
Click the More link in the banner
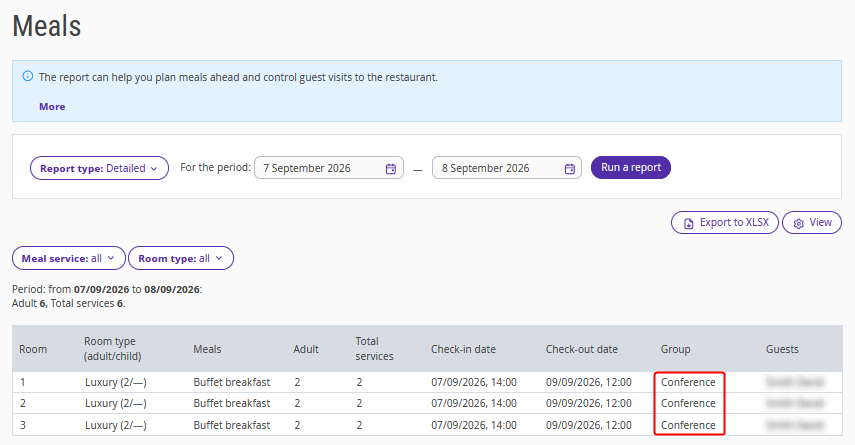coord(52,106)
